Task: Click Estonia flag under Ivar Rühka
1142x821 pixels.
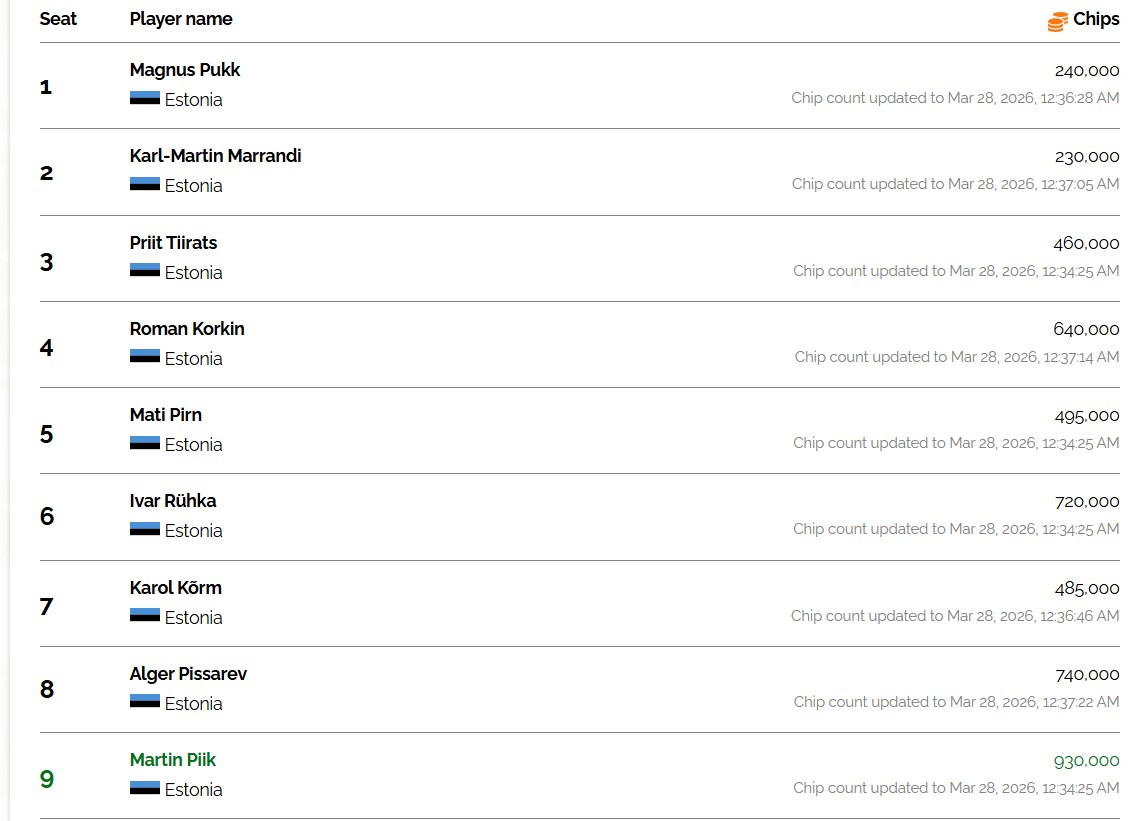Action: pos(145,529)
